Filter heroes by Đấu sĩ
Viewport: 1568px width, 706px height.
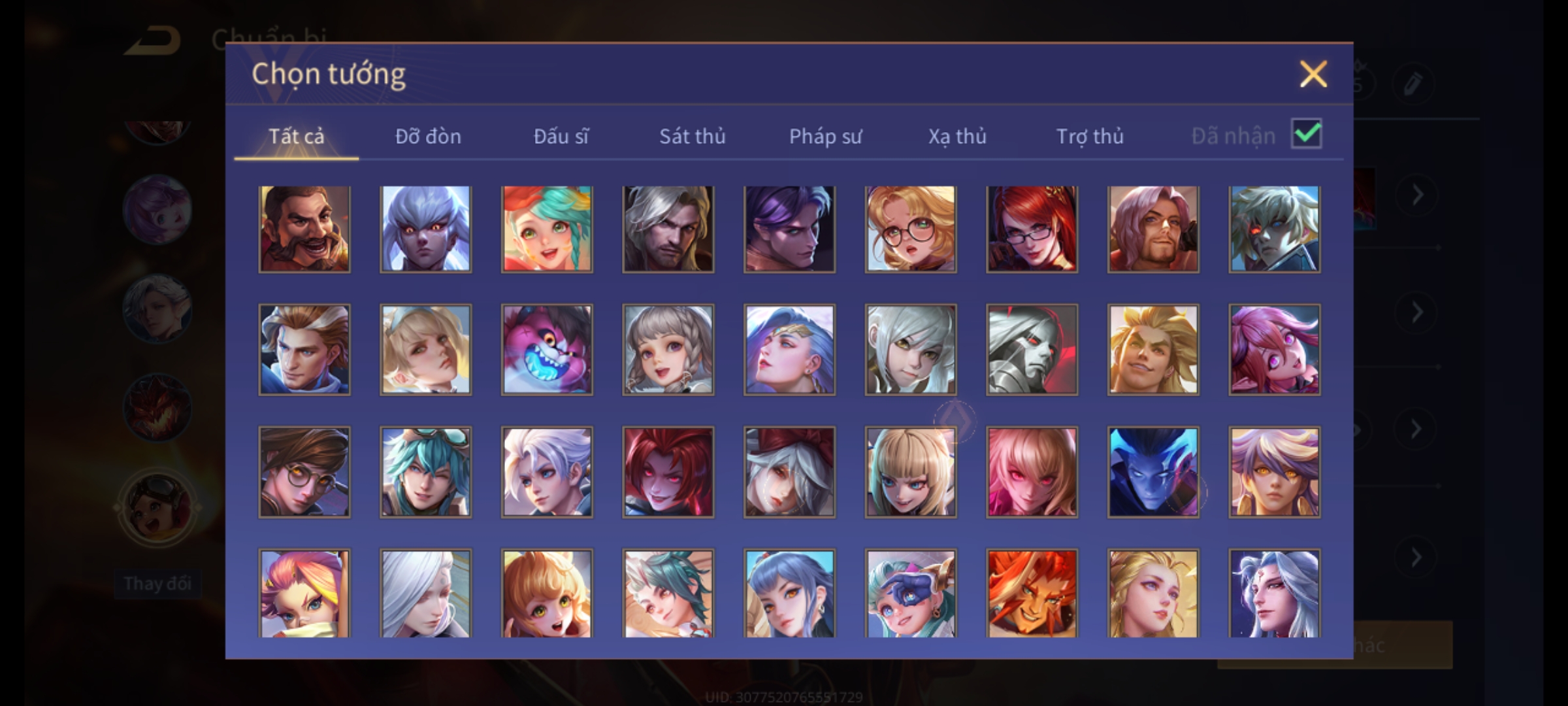coord(561,136)
